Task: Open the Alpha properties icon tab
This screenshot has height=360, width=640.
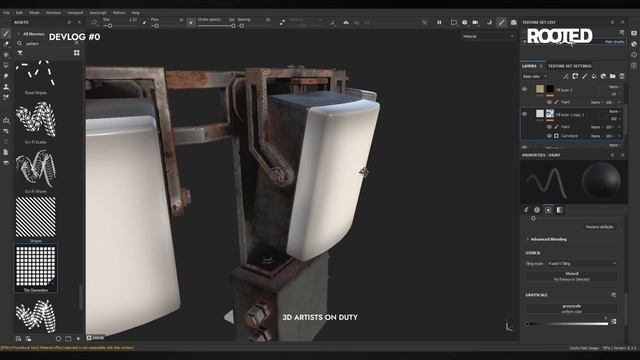Action: (537, 210)
